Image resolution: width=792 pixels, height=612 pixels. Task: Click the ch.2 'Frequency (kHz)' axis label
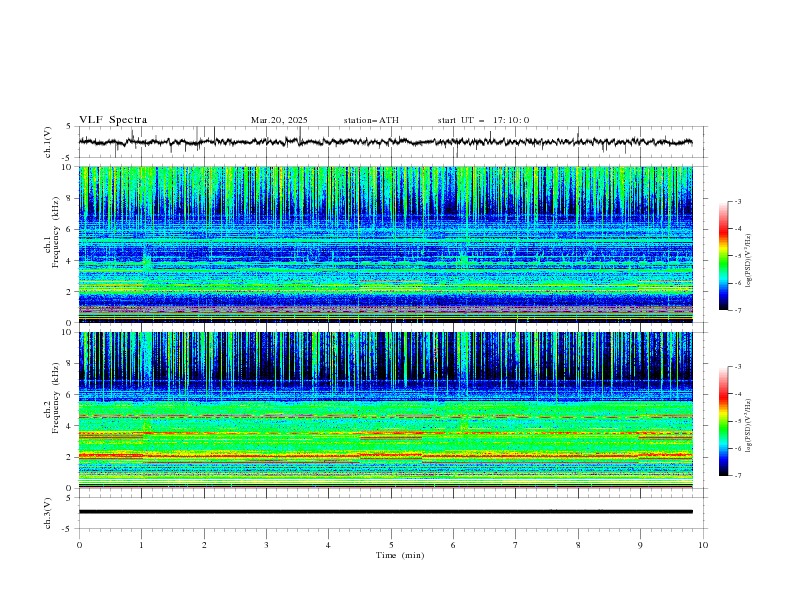tap(56, 398)
